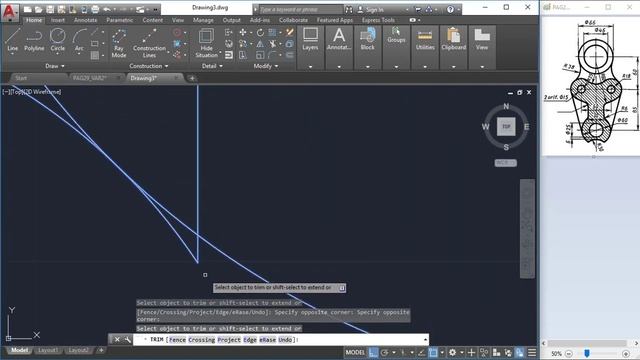Click the zoom slider handle in image viewer
640x360 pixels.
[587, 353]
